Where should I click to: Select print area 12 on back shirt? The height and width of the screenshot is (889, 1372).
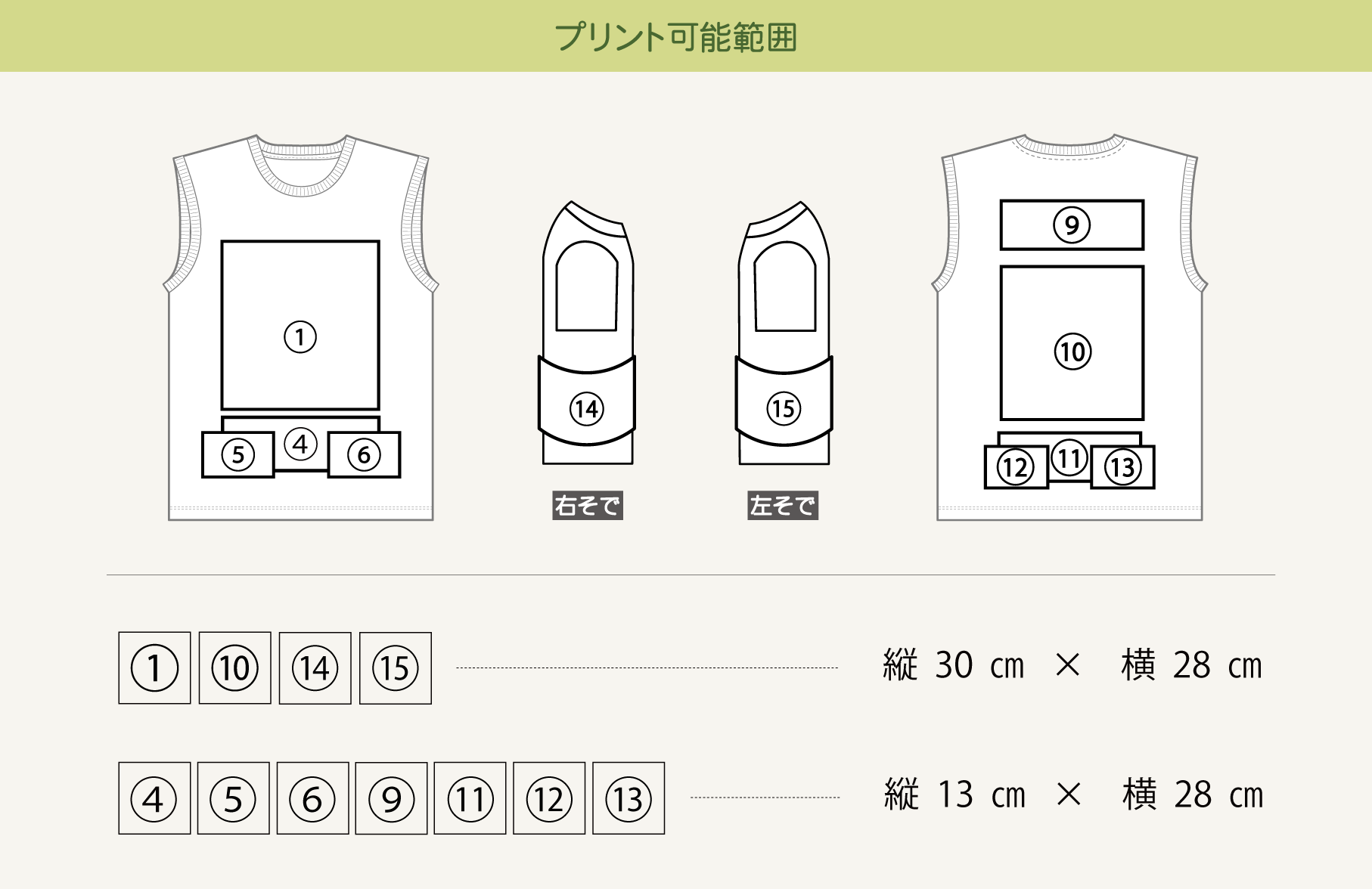(1016, 467)
